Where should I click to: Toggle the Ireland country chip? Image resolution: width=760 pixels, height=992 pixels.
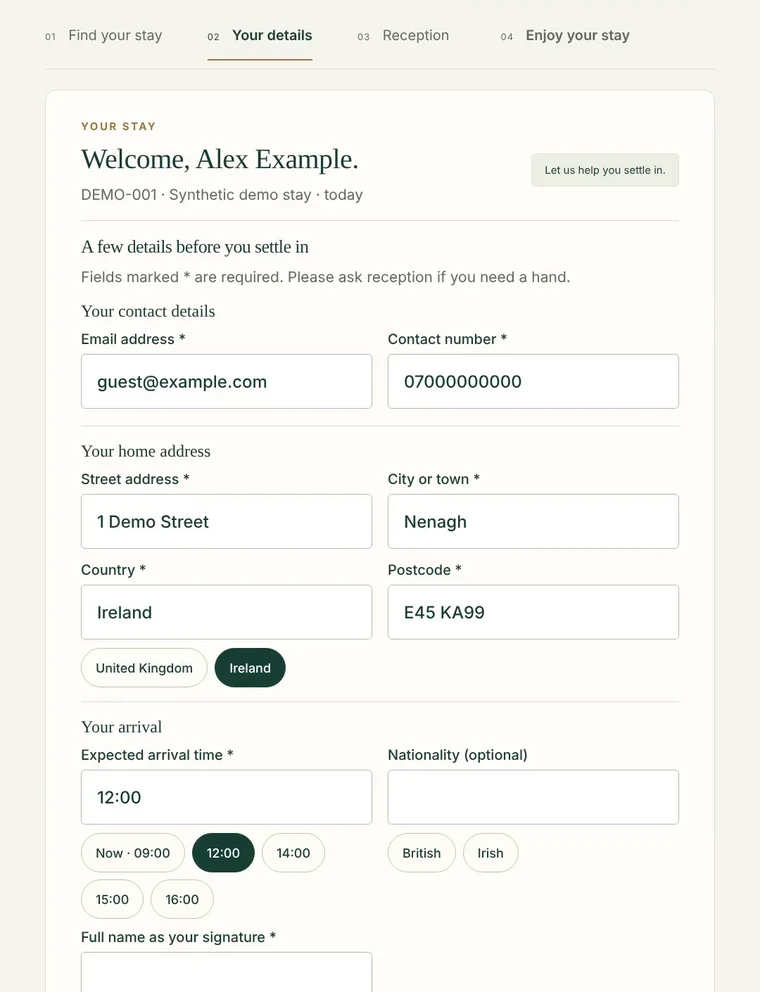[x=250, y=667]
